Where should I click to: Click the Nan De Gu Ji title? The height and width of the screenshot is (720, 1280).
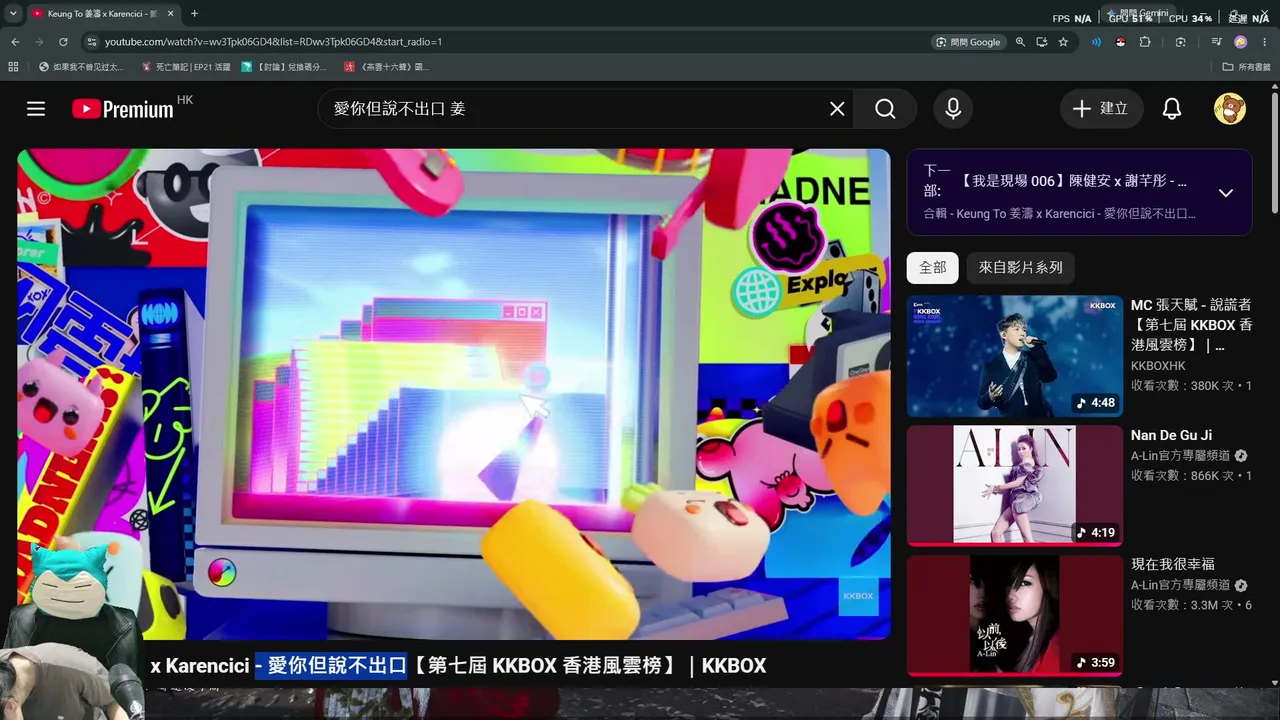click(x=1171, y=436)
